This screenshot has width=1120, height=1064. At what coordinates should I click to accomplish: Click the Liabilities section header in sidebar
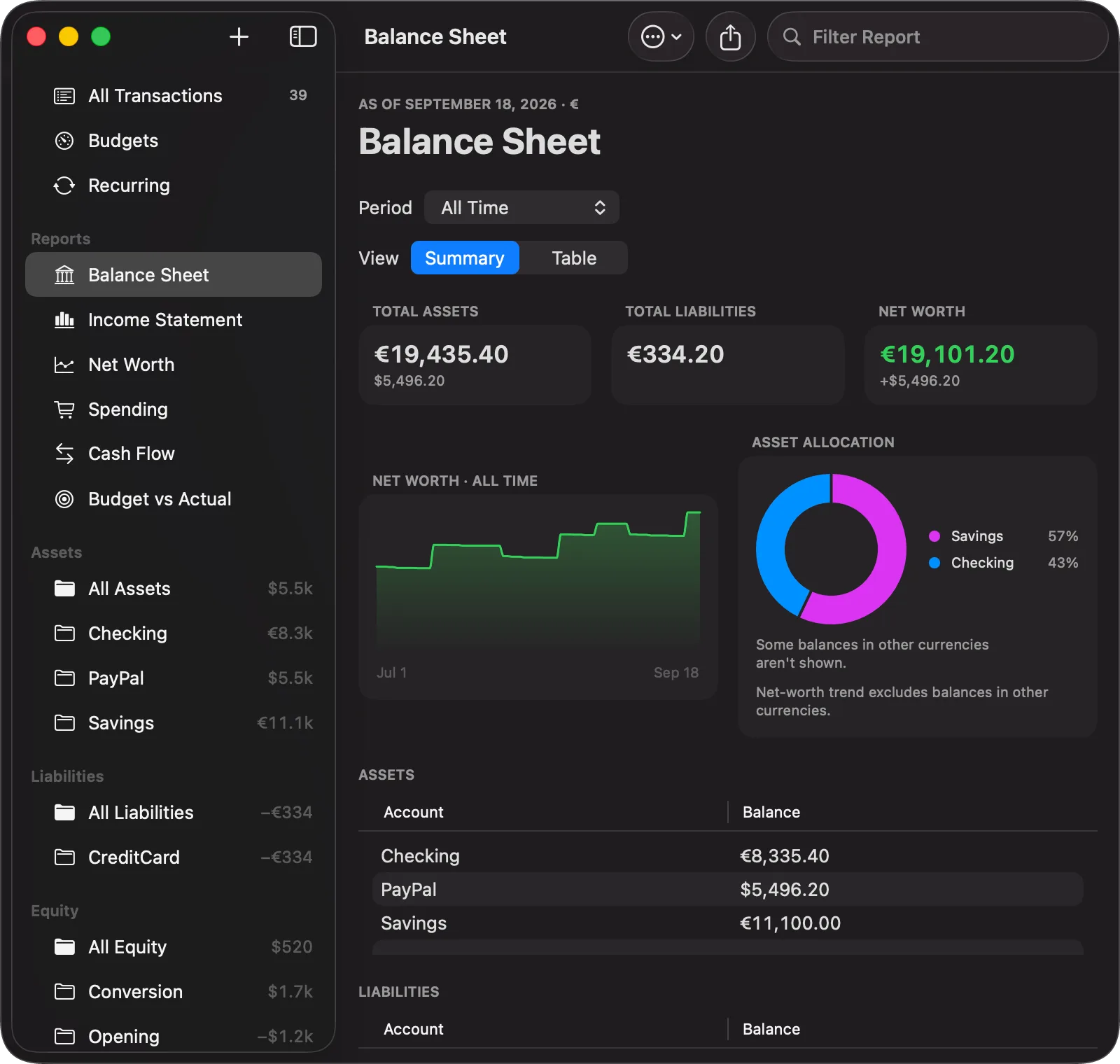(x=67, y=776)
